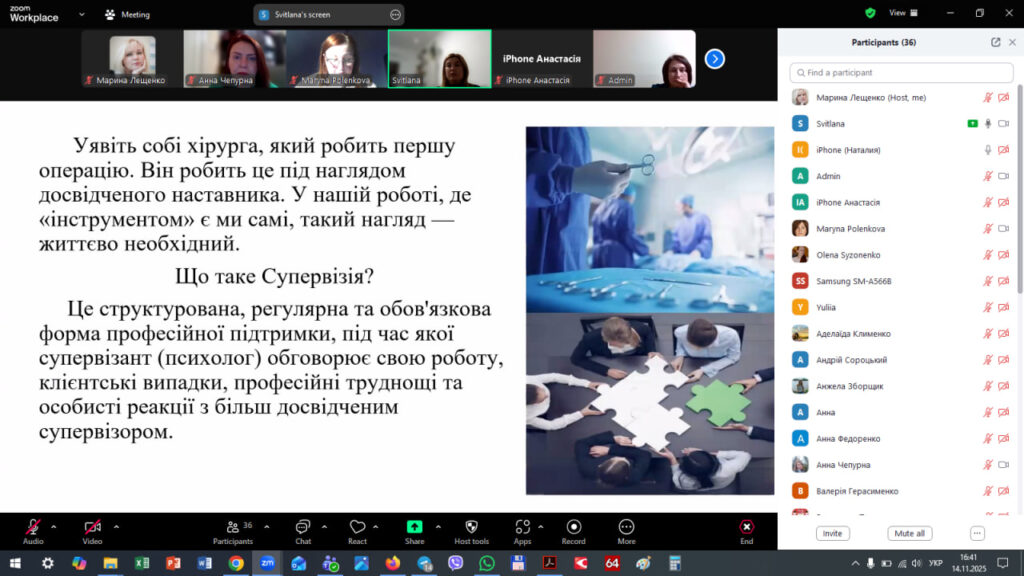Open the View layout dropdown
The width and height of the screenshot is (1024, 576).
(901, 13)
